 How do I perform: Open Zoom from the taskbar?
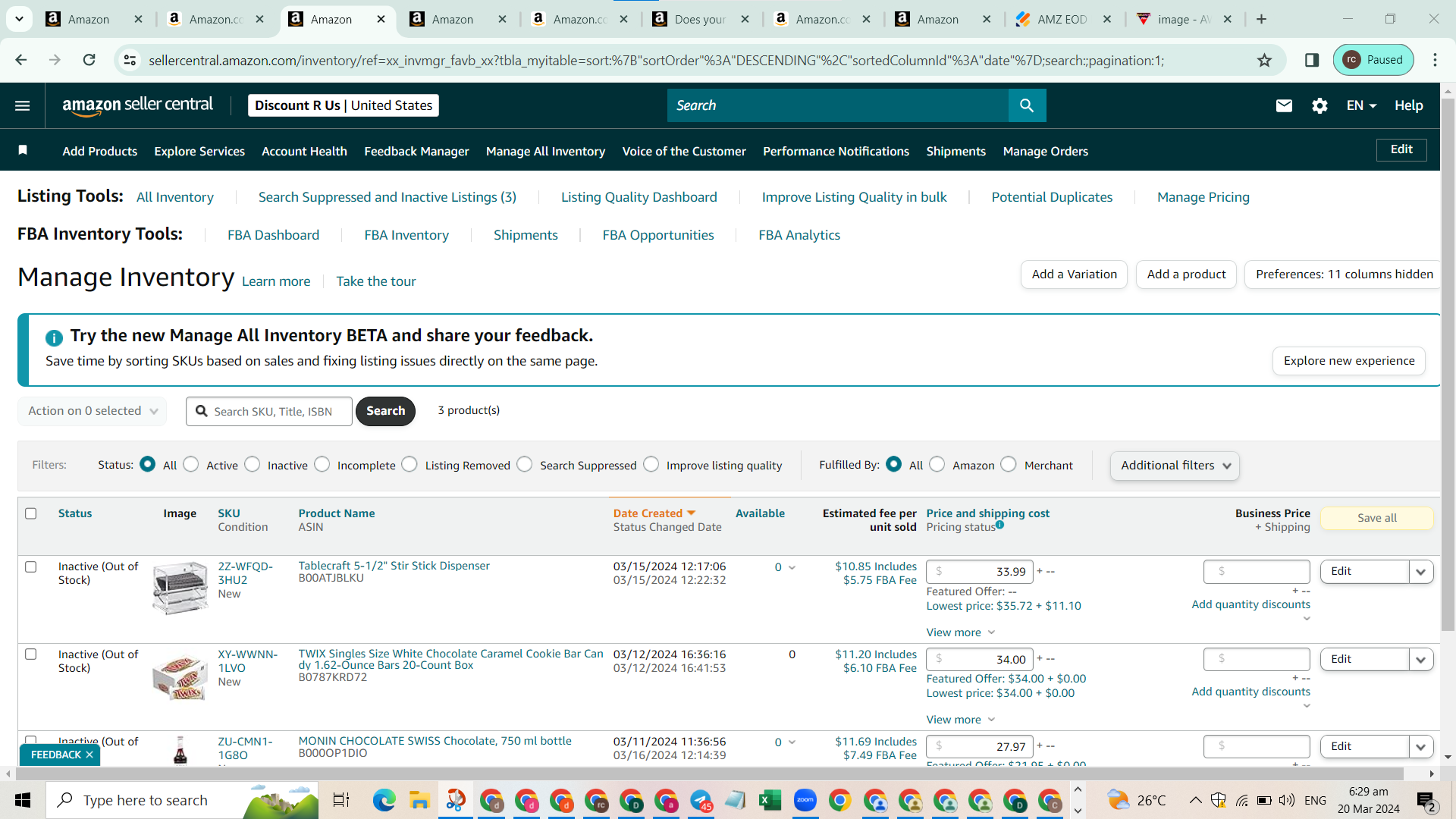click(805, 800)
